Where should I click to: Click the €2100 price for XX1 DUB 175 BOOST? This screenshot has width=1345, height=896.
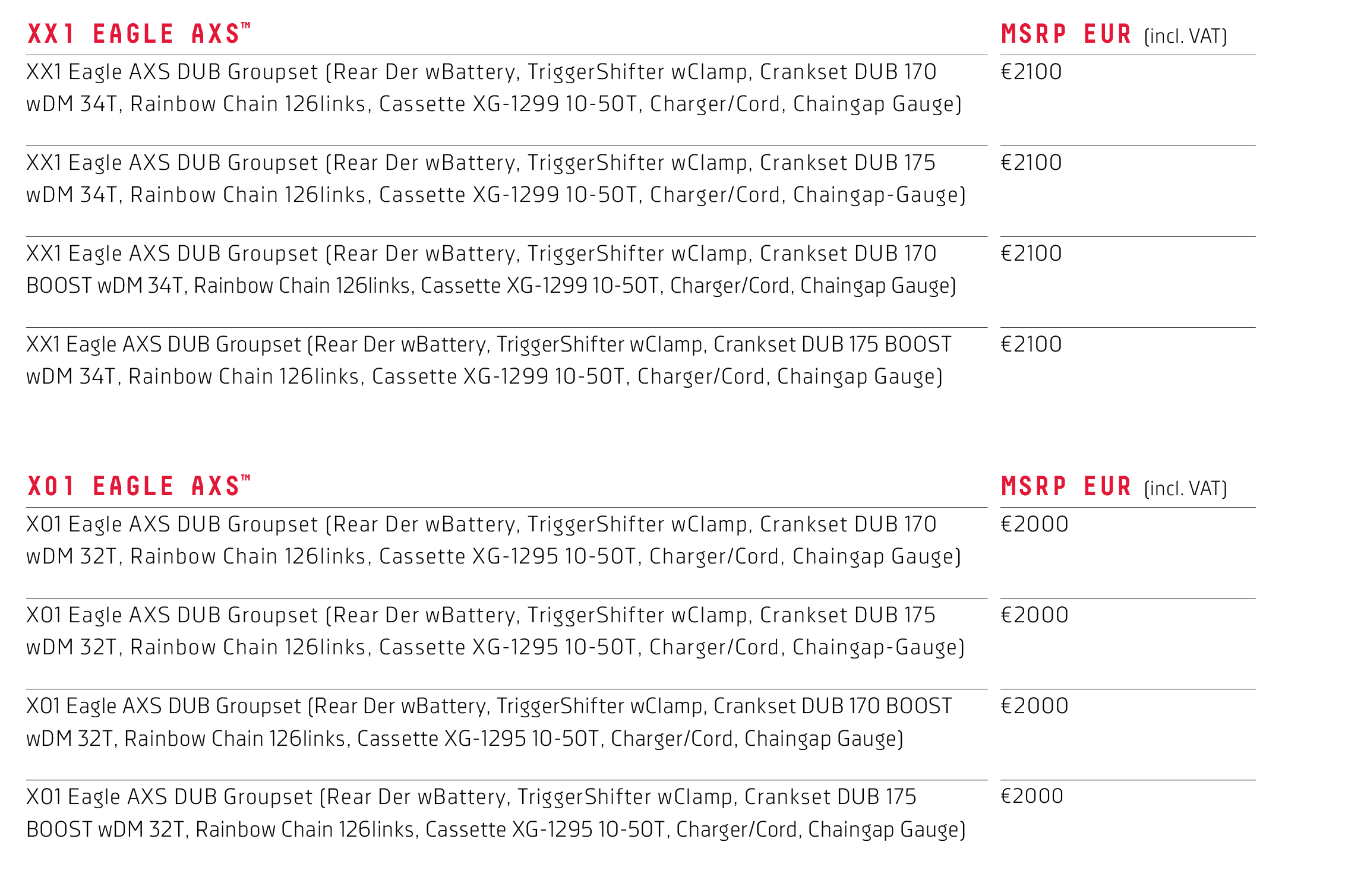[1031, 345]
